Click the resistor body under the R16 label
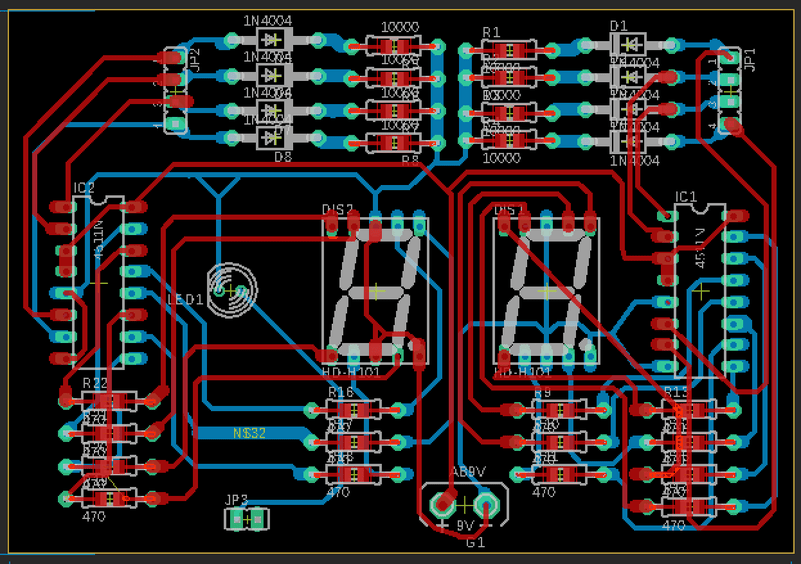The image size is (801, 564). (x=354, y=410)
